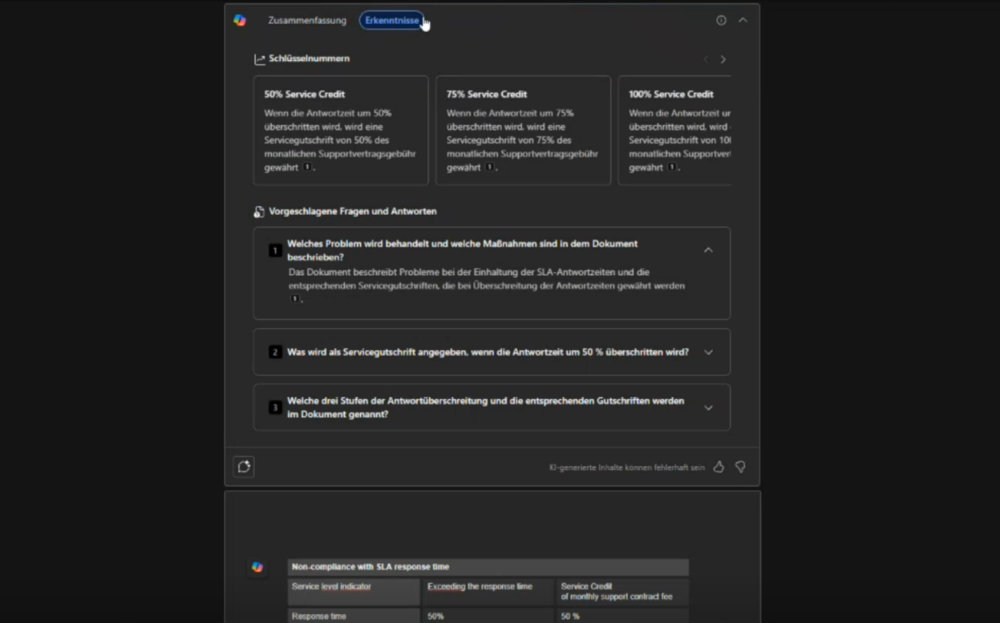
Task: Switch to the Zusammenfassung tab
Action: click(x=307, y=20)
